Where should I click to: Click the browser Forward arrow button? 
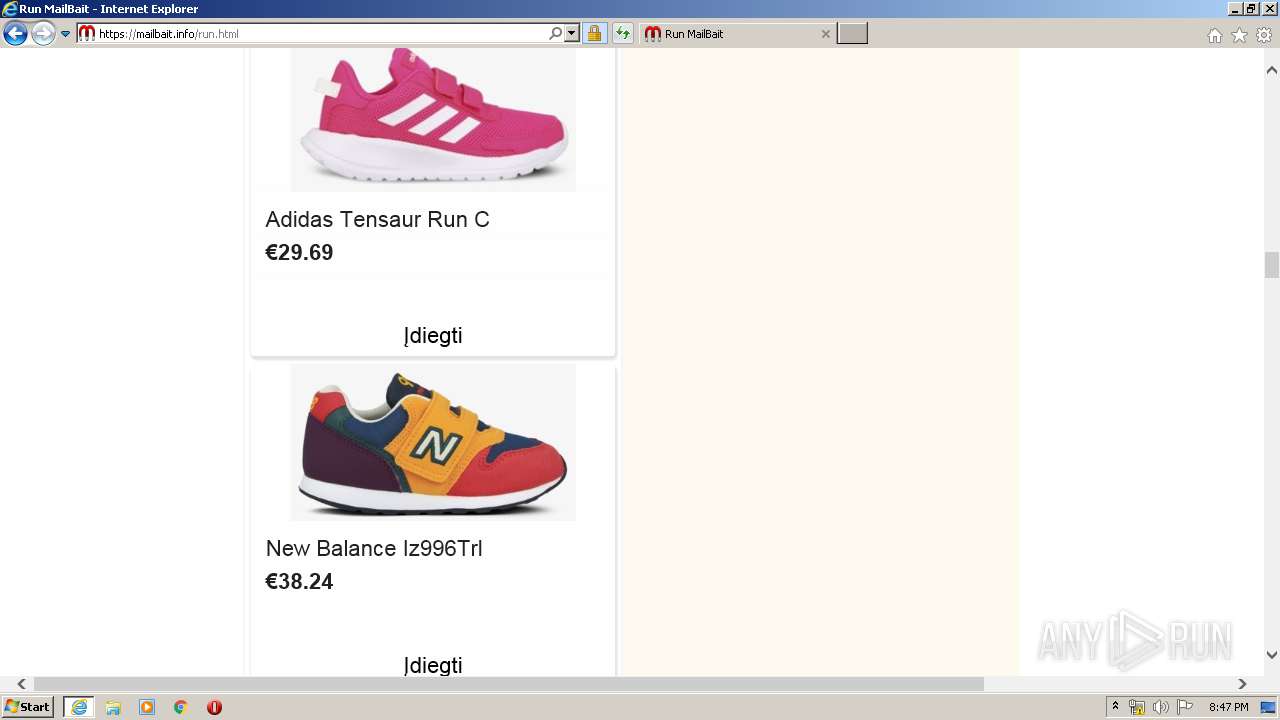tap(43, 34)
